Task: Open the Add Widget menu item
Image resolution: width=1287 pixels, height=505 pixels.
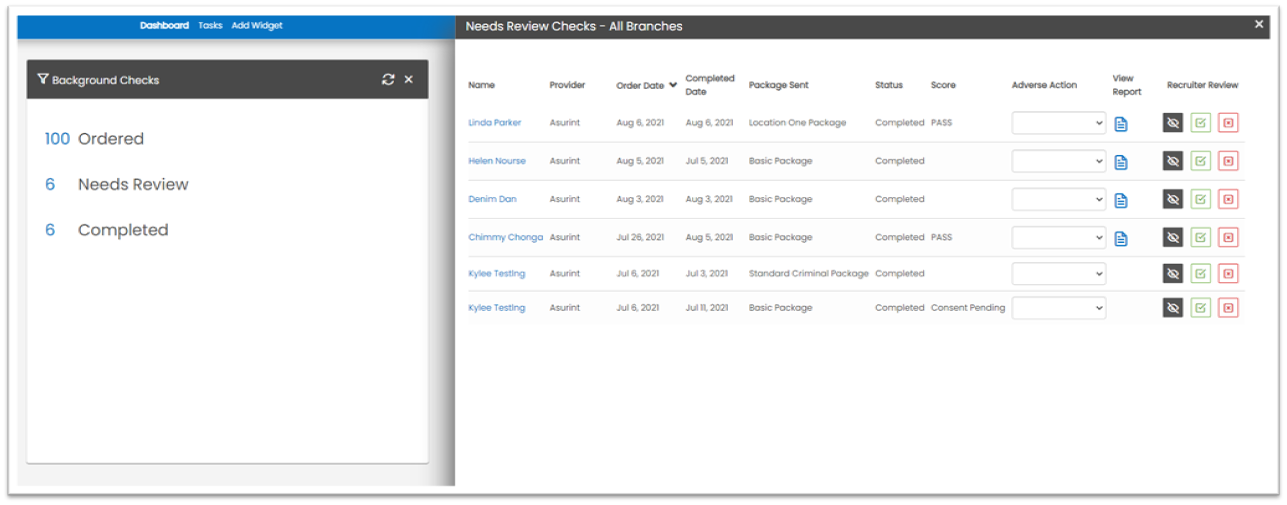Action: [257, 26]
